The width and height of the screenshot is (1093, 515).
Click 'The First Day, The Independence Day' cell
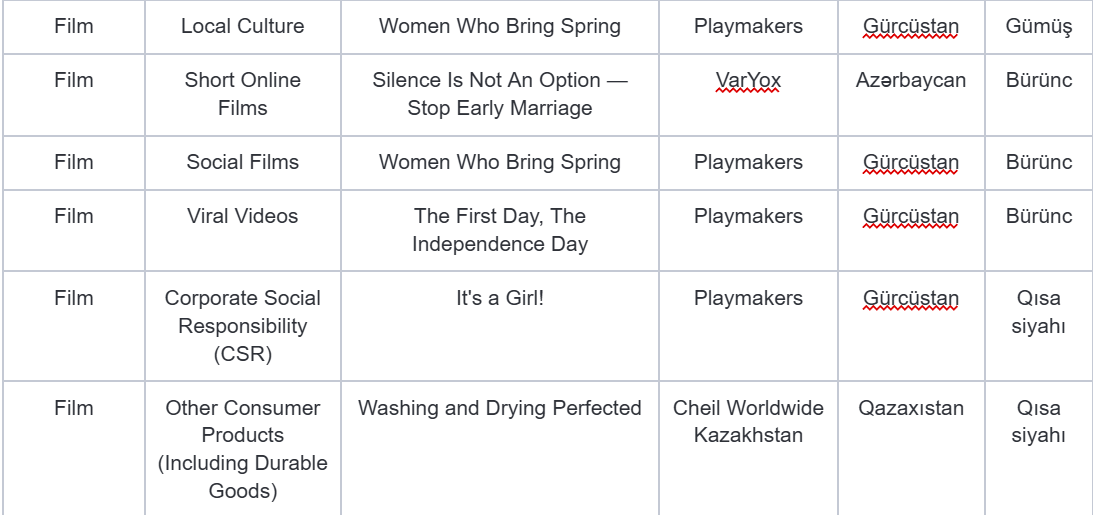500,230
